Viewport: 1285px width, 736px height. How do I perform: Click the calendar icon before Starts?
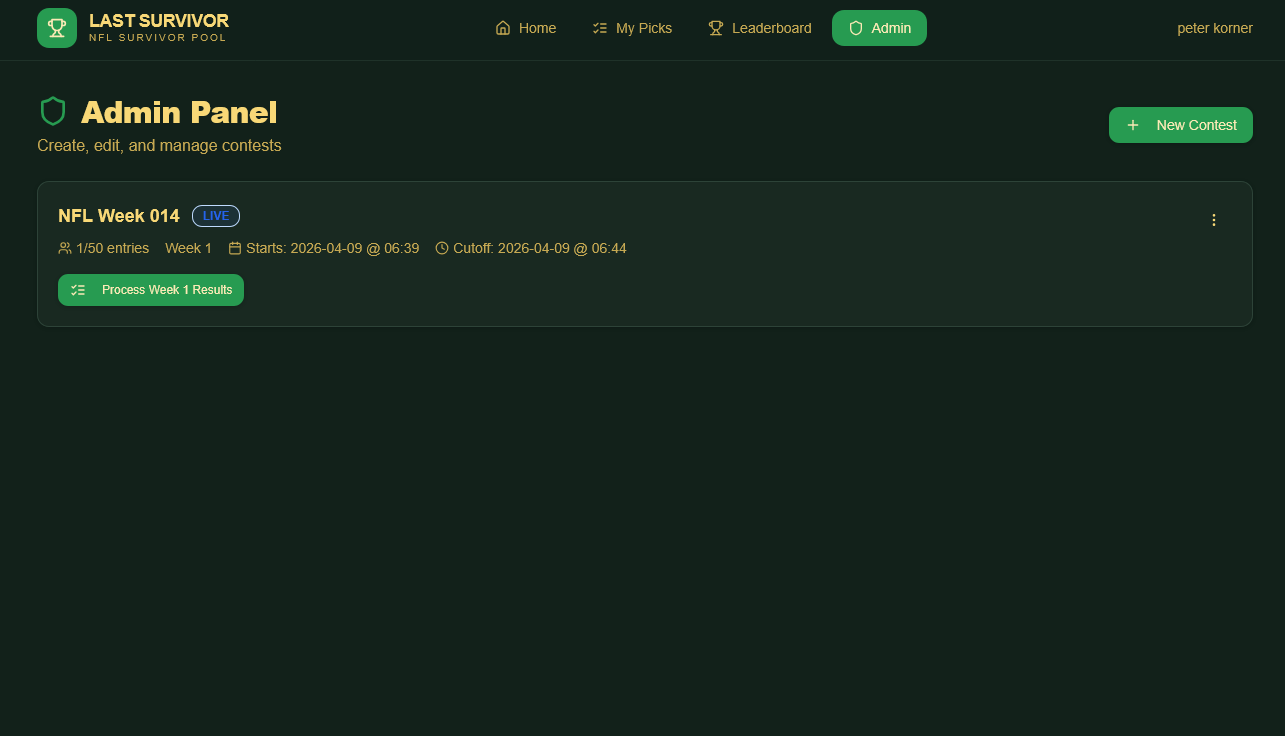[x=235, y=248]
